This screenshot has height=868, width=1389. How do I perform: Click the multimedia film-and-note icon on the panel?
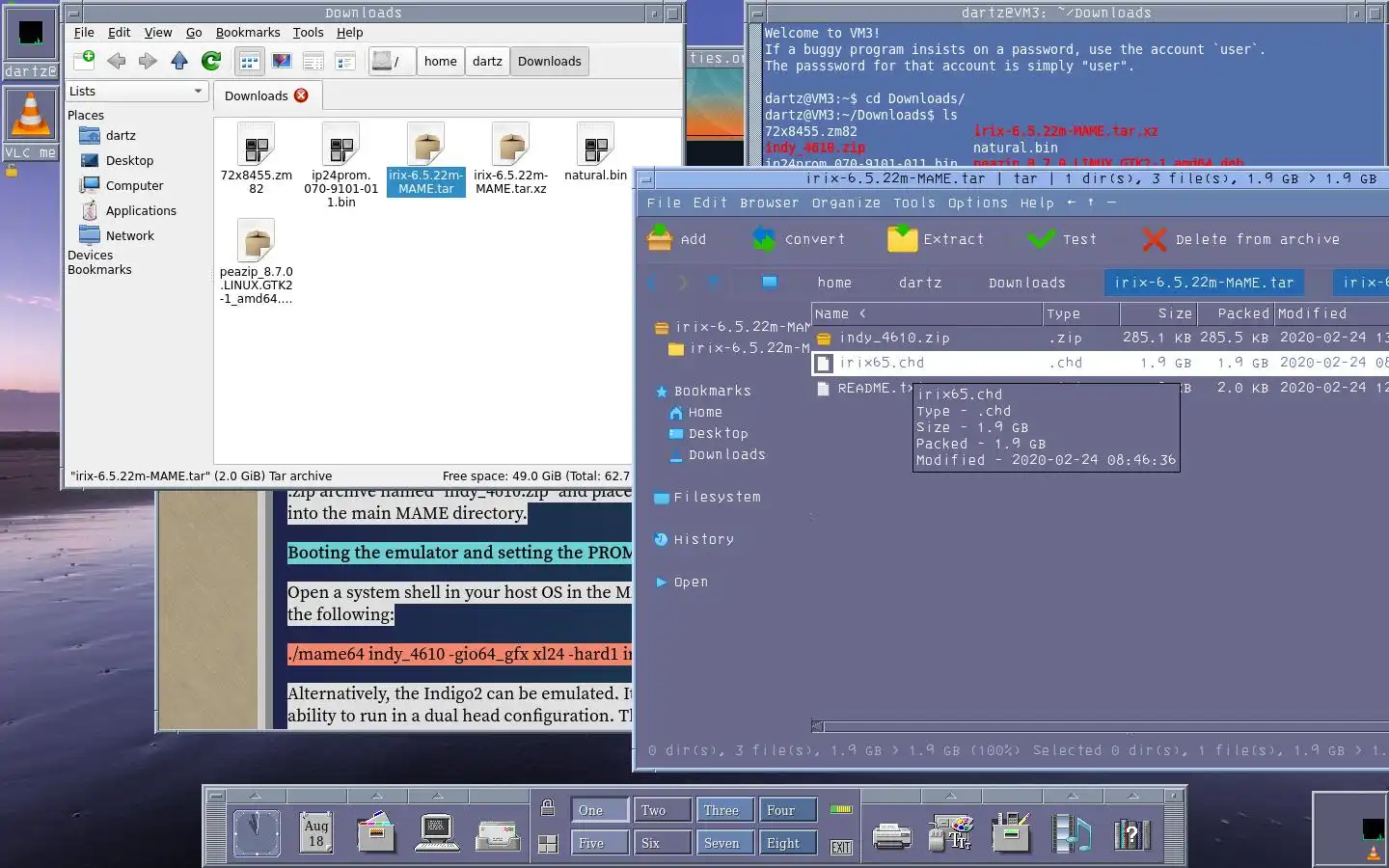(1072, 832)
